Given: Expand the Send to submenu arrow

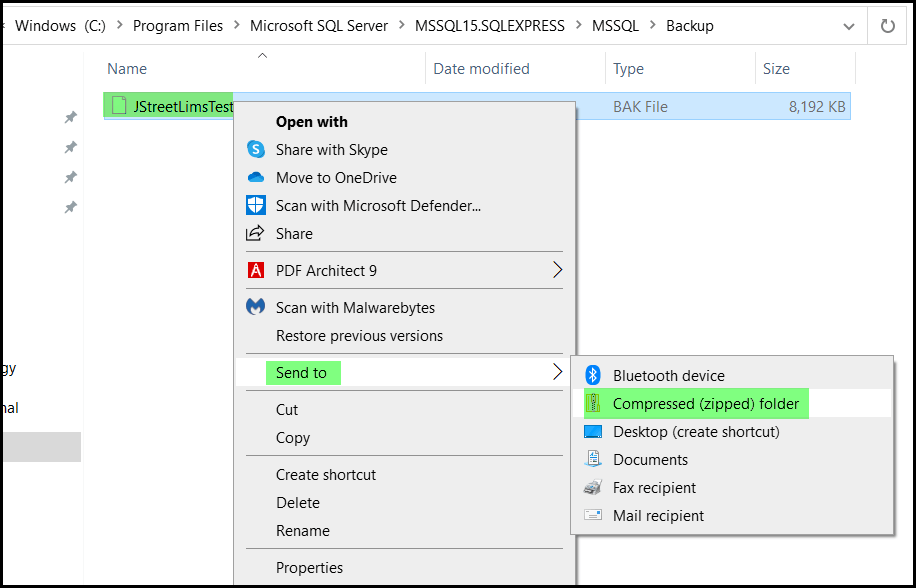Looking at the screenshot, I should coord(560,371).
